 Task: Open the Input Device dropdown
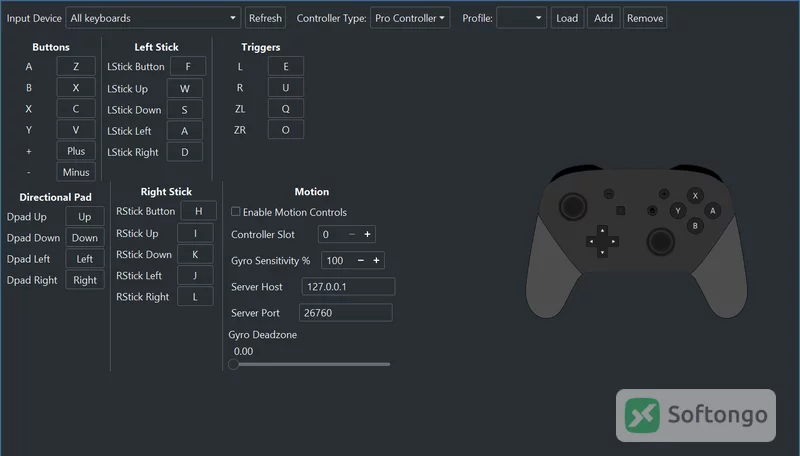(153, 18)
